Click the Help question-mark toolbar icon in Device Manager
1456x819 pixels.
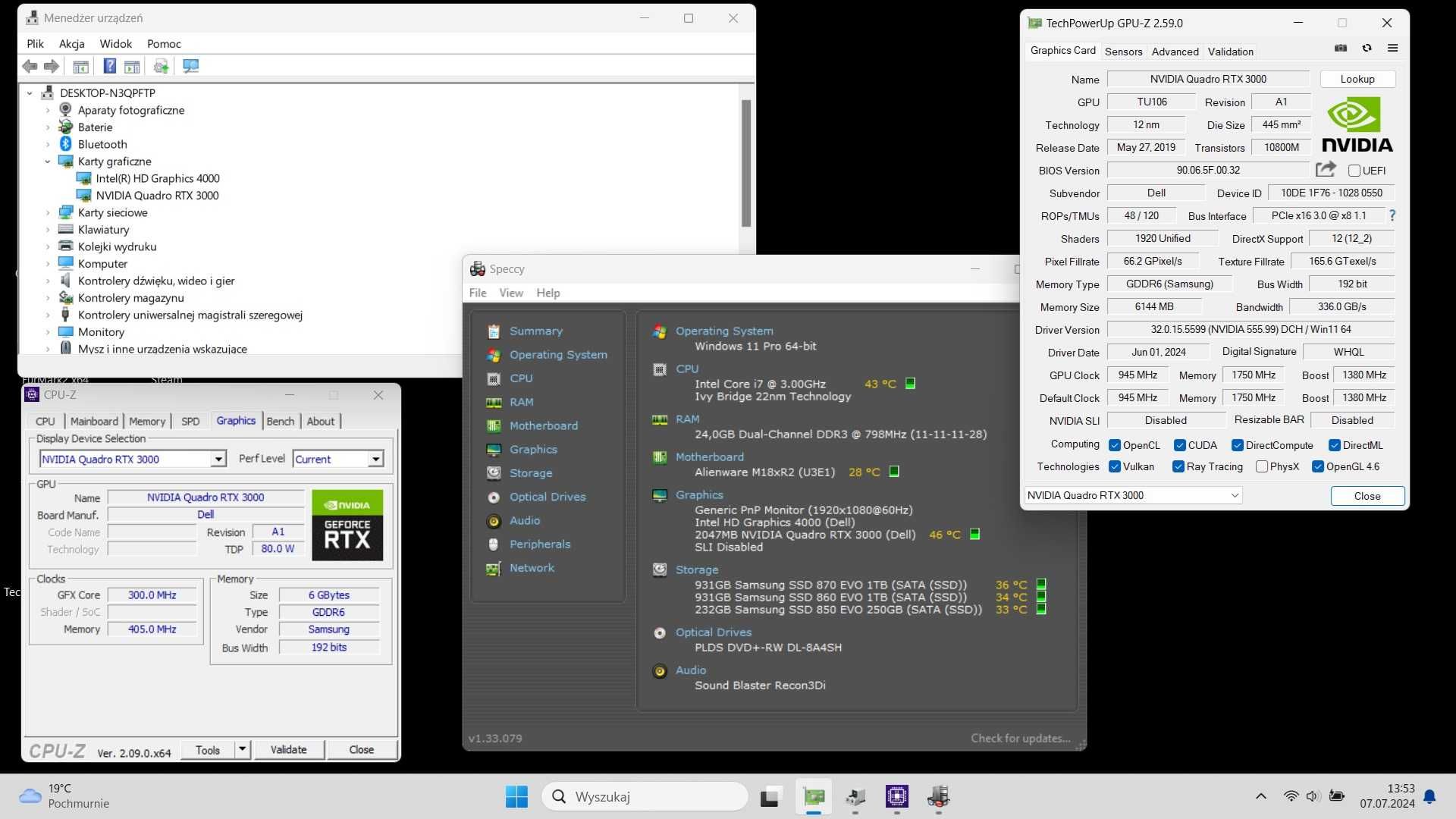point(110,67)
